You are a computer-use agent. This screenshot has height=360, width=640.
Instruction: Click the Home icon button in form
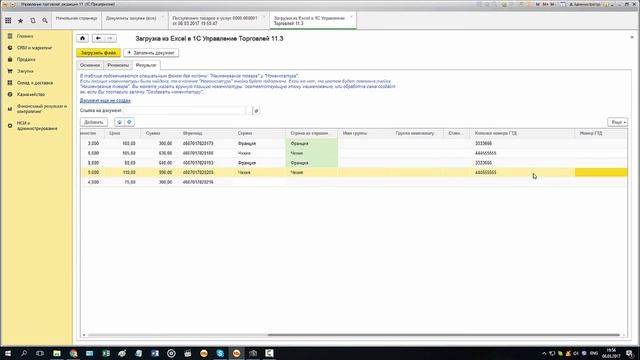pyautogui.click(x=82, y=38)
